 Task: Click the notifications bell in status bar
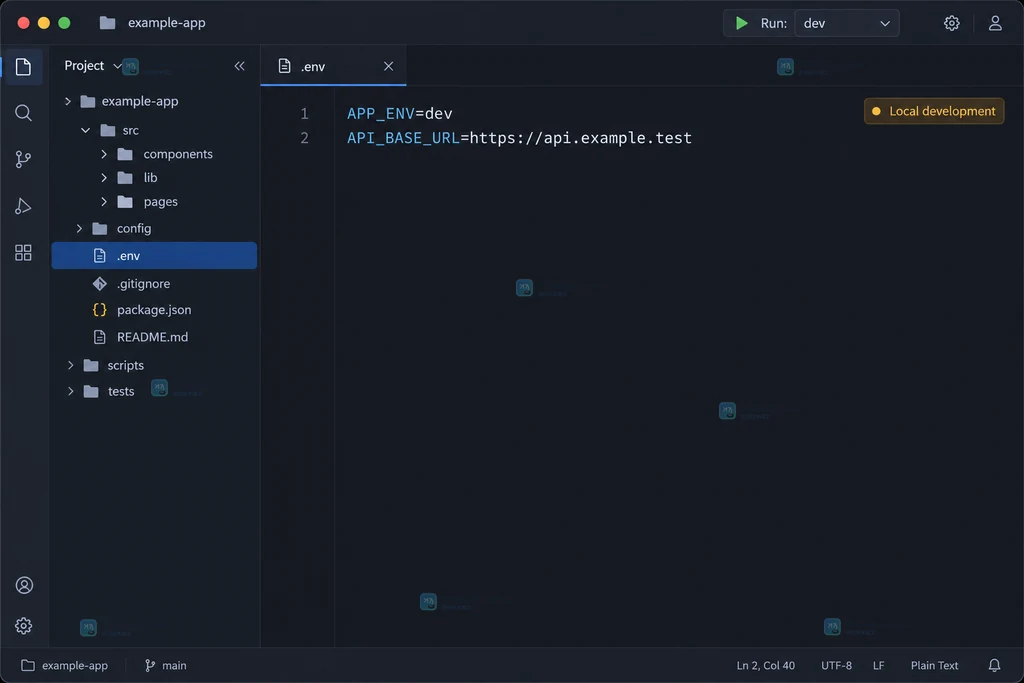coord(994,665)
